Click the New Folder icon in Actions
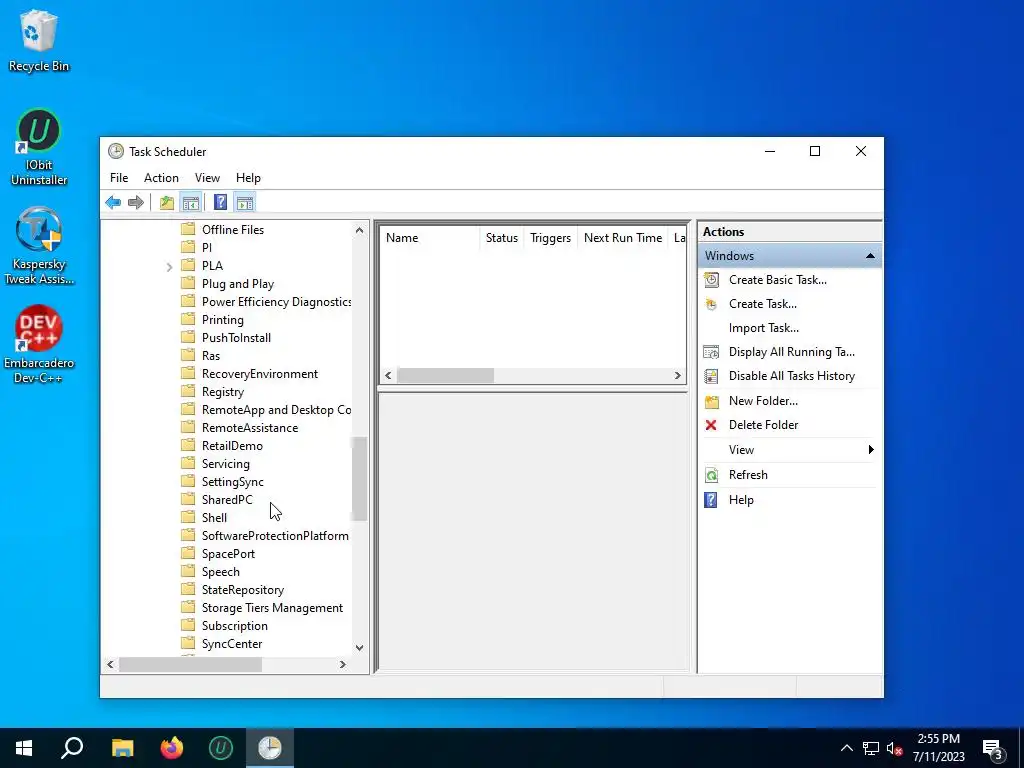 click(x=711, y=401)
